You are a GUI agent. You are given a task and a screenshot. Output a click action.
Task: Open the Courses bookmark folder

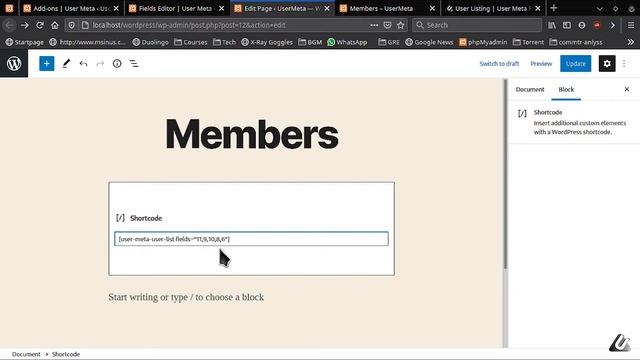(191, 42)
